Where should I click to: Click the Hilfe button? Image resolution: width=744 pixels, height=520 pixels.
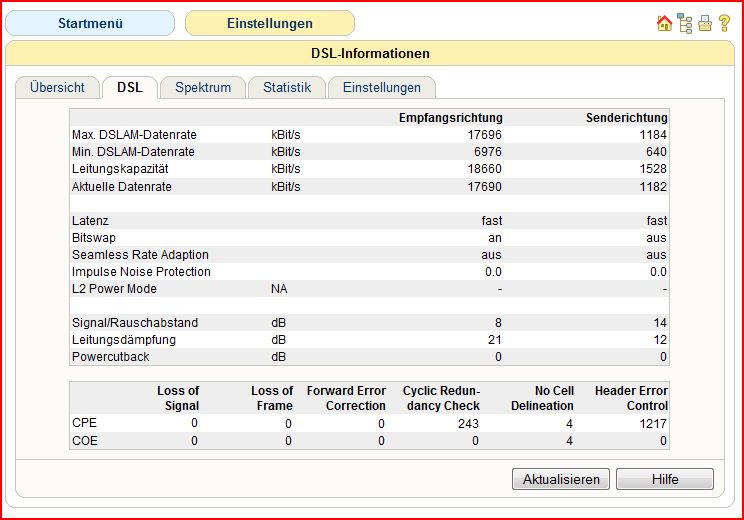(665, 479)
